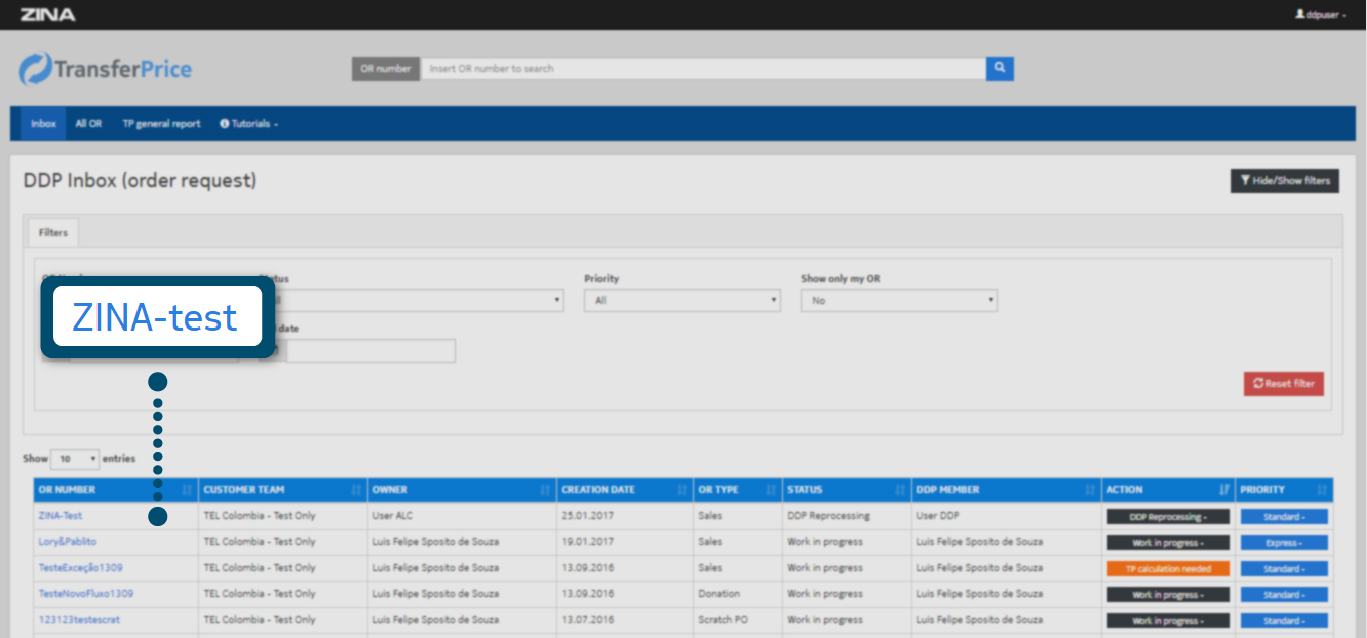Screen dimensions: 1367x638
Task: Open the ddpuser account menu
Action: 1320,15
